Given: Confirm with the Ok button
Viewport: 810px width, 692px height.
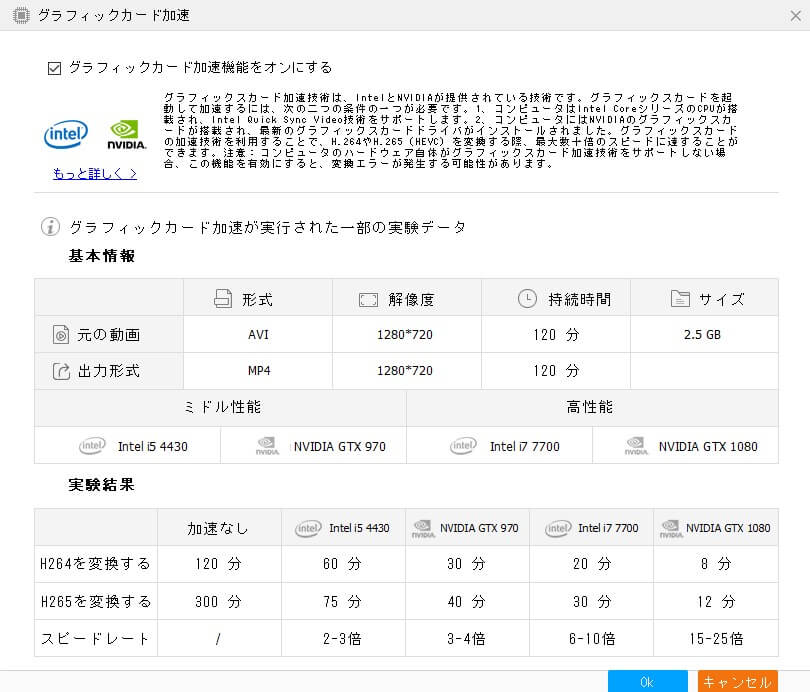Looking at the screenshot, I should click(648, 682).
